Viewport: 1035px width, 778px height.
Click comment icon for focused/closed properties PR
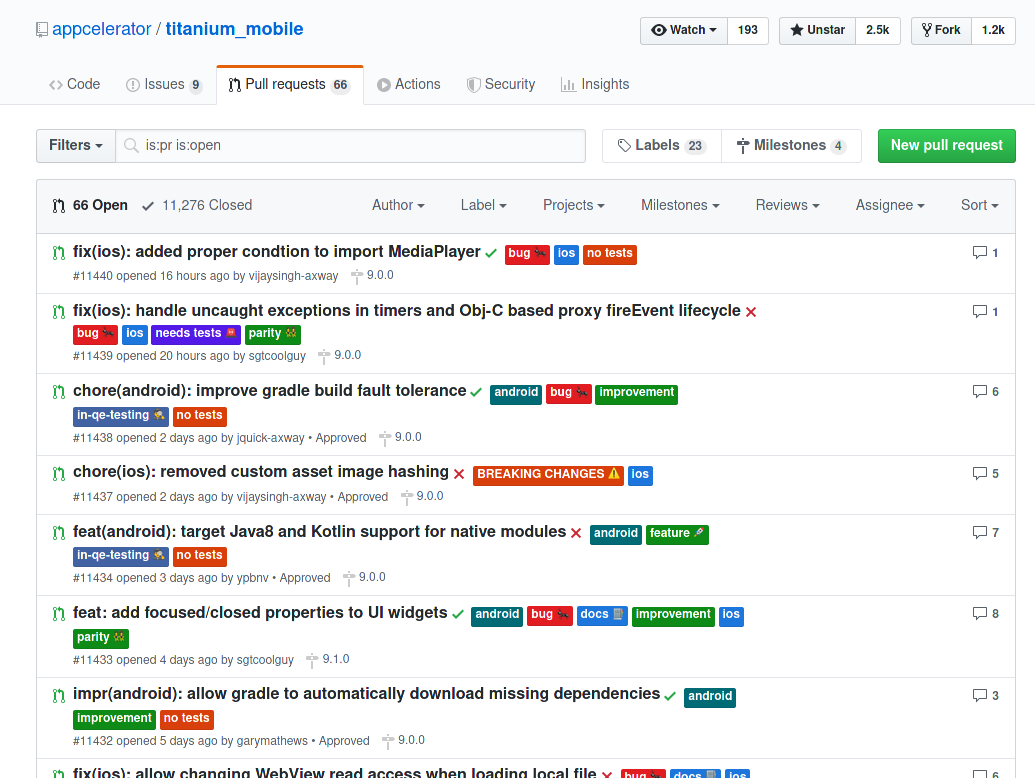coord(980,613)
